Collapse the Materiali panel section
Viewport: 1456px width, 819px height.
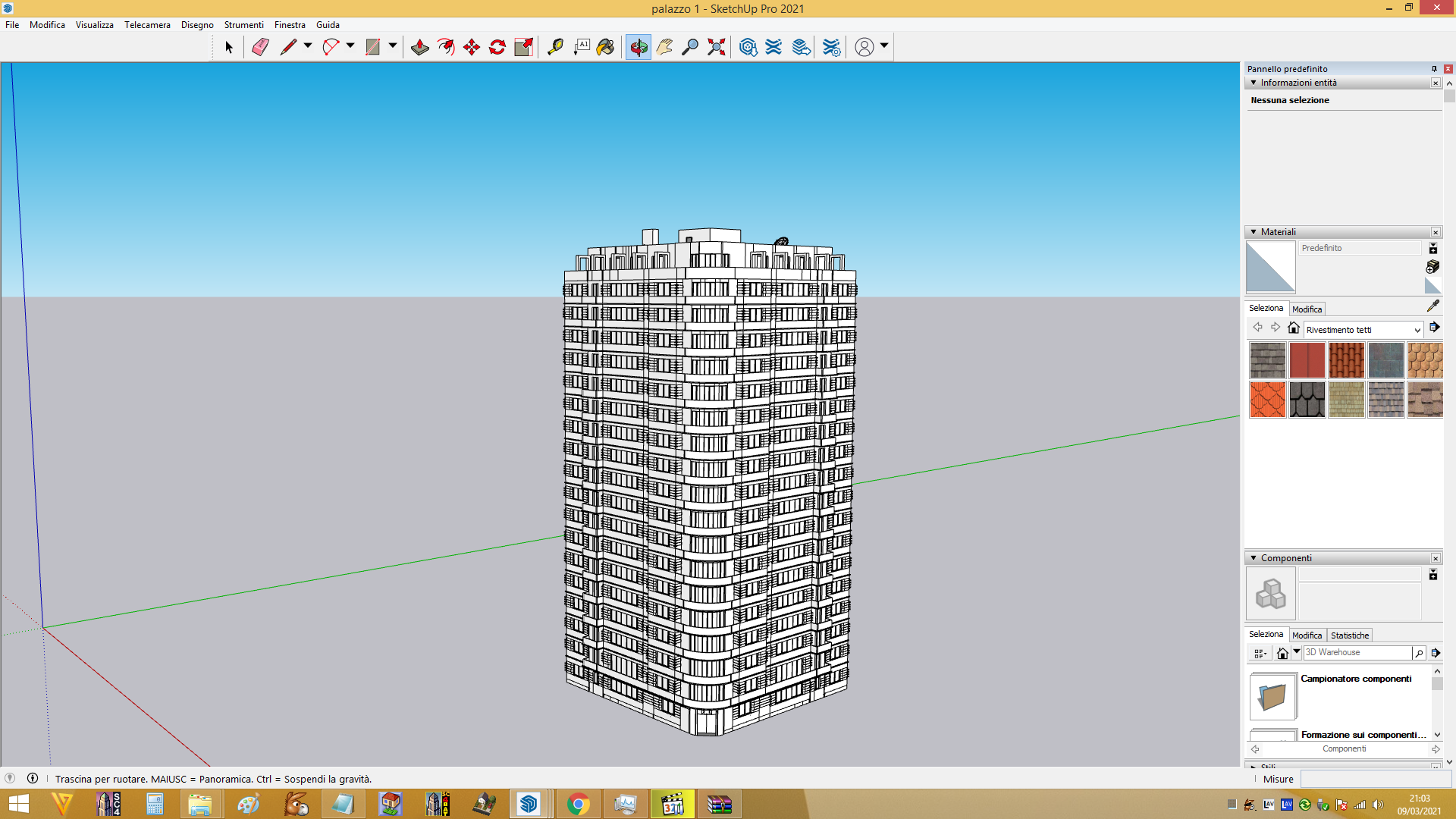point(1254,232)
